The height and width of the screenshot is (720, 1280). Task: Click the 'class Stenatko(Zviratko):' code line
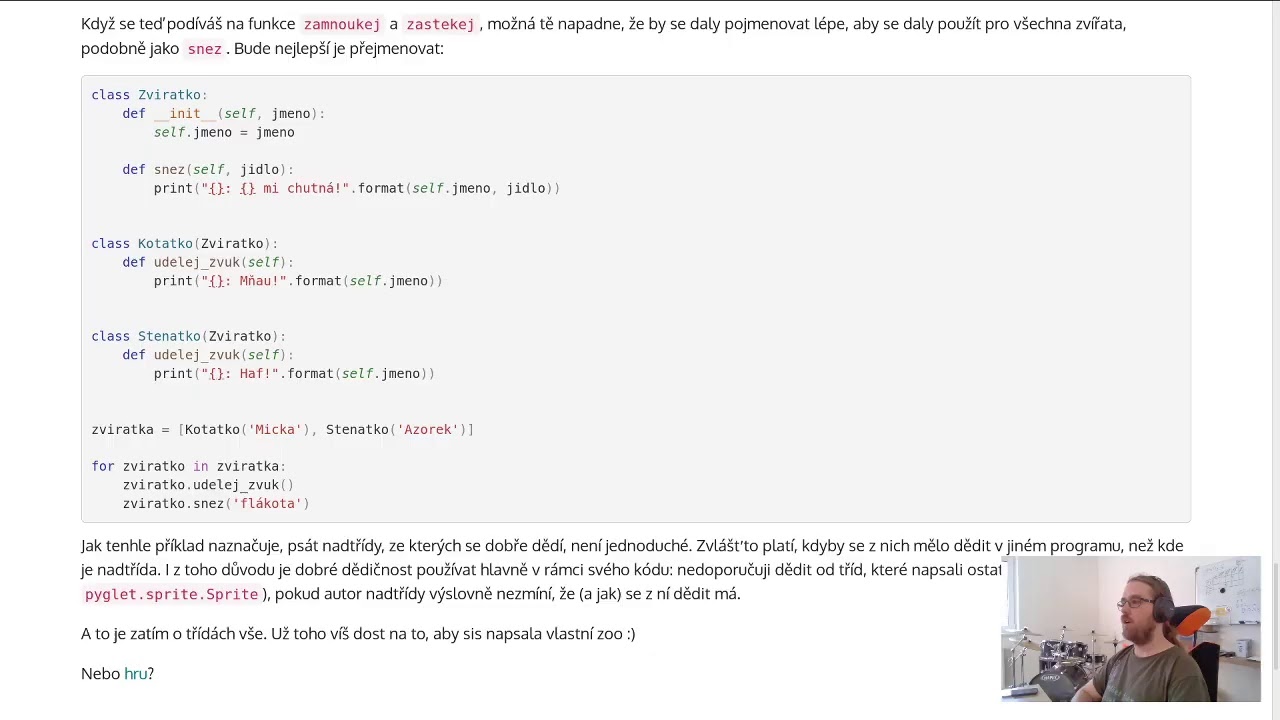[189, 337]
